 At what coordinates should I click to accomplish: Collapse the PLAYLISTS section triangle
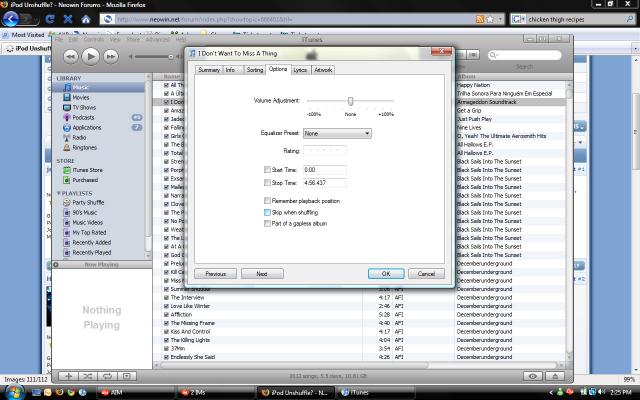(59, 193)
